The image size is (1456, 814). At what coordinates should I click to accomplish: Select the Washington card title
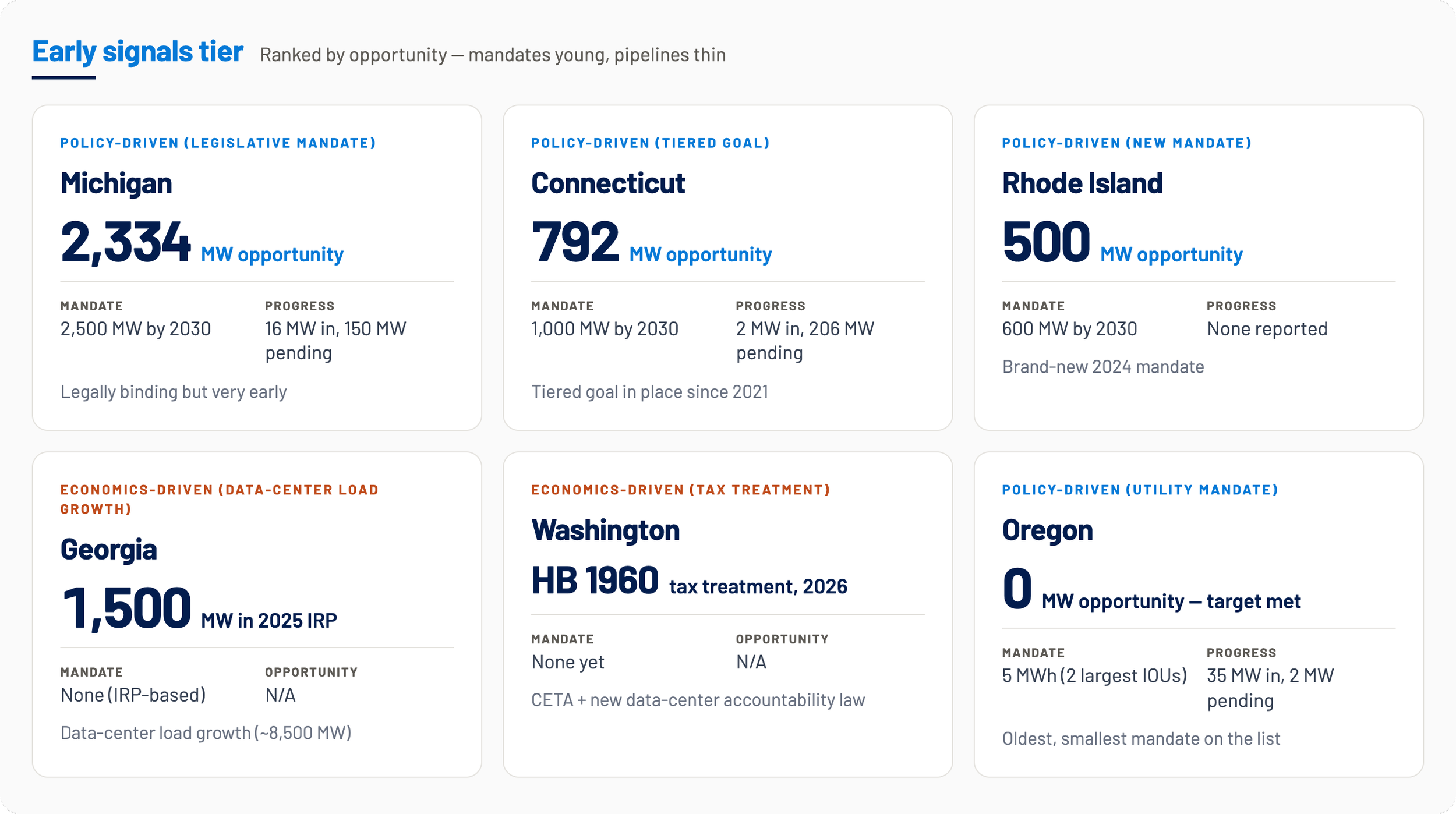pos(606,530)
